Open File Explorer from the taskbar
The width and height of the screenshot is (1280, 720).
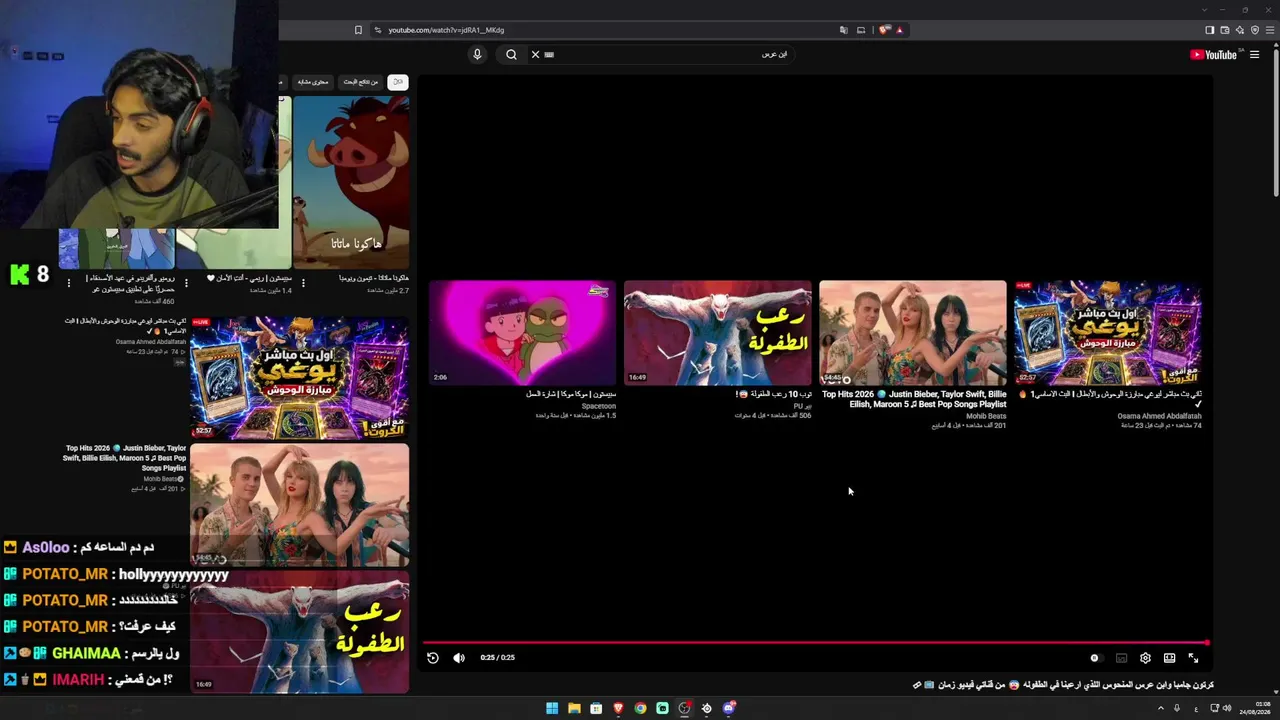(x=574, y=708)
